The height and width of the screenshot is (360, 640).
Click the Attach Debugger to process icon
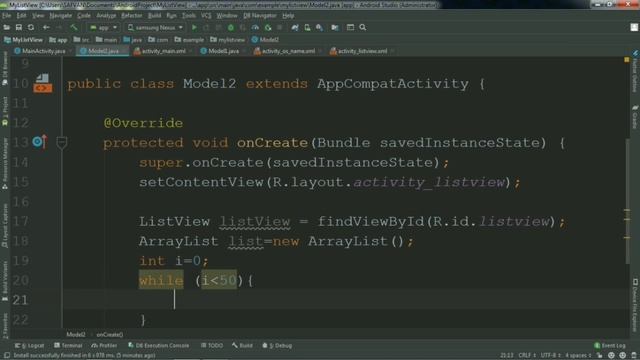click(268, 27)
